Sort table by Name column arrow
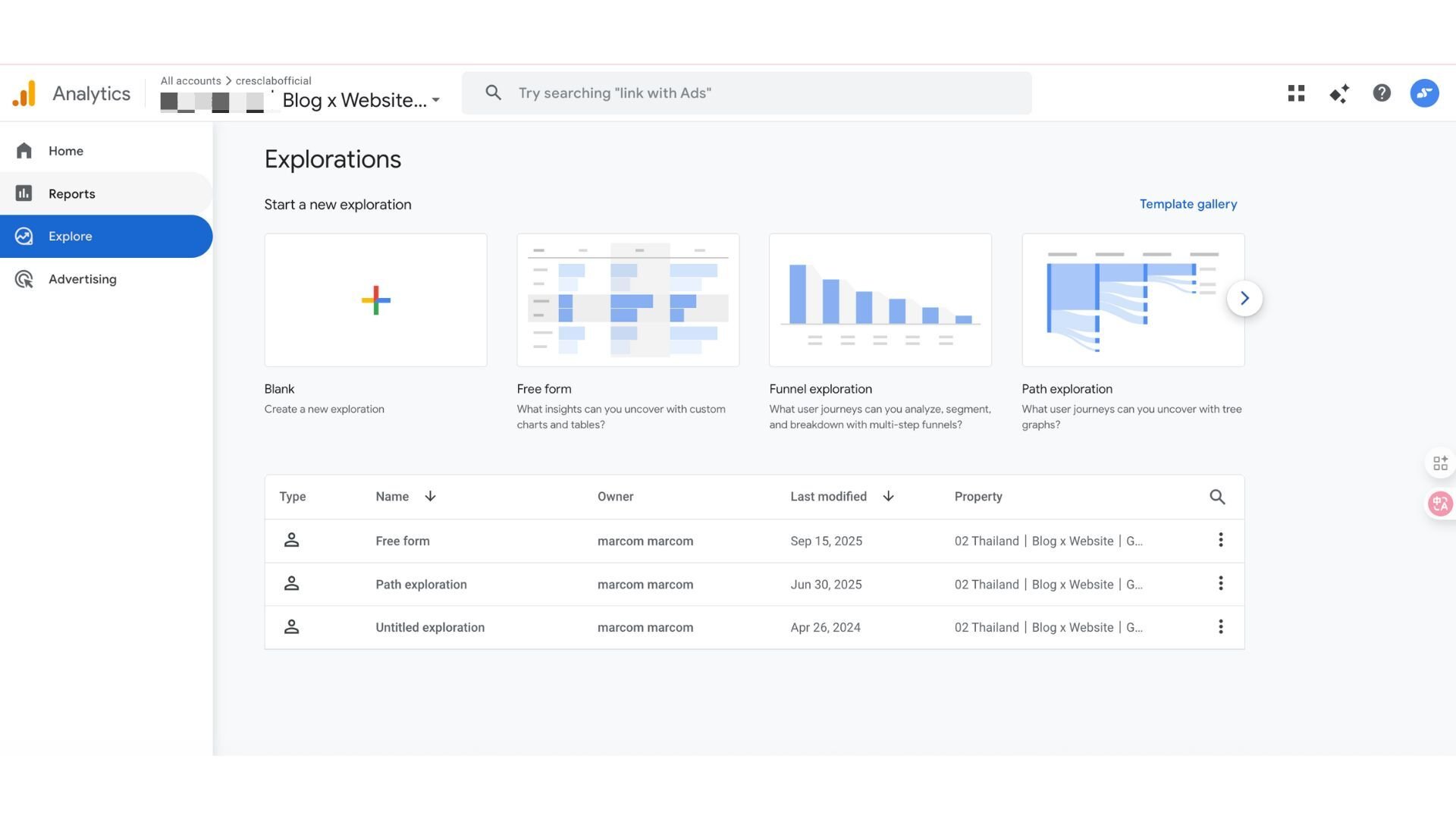 coord(430,496)
